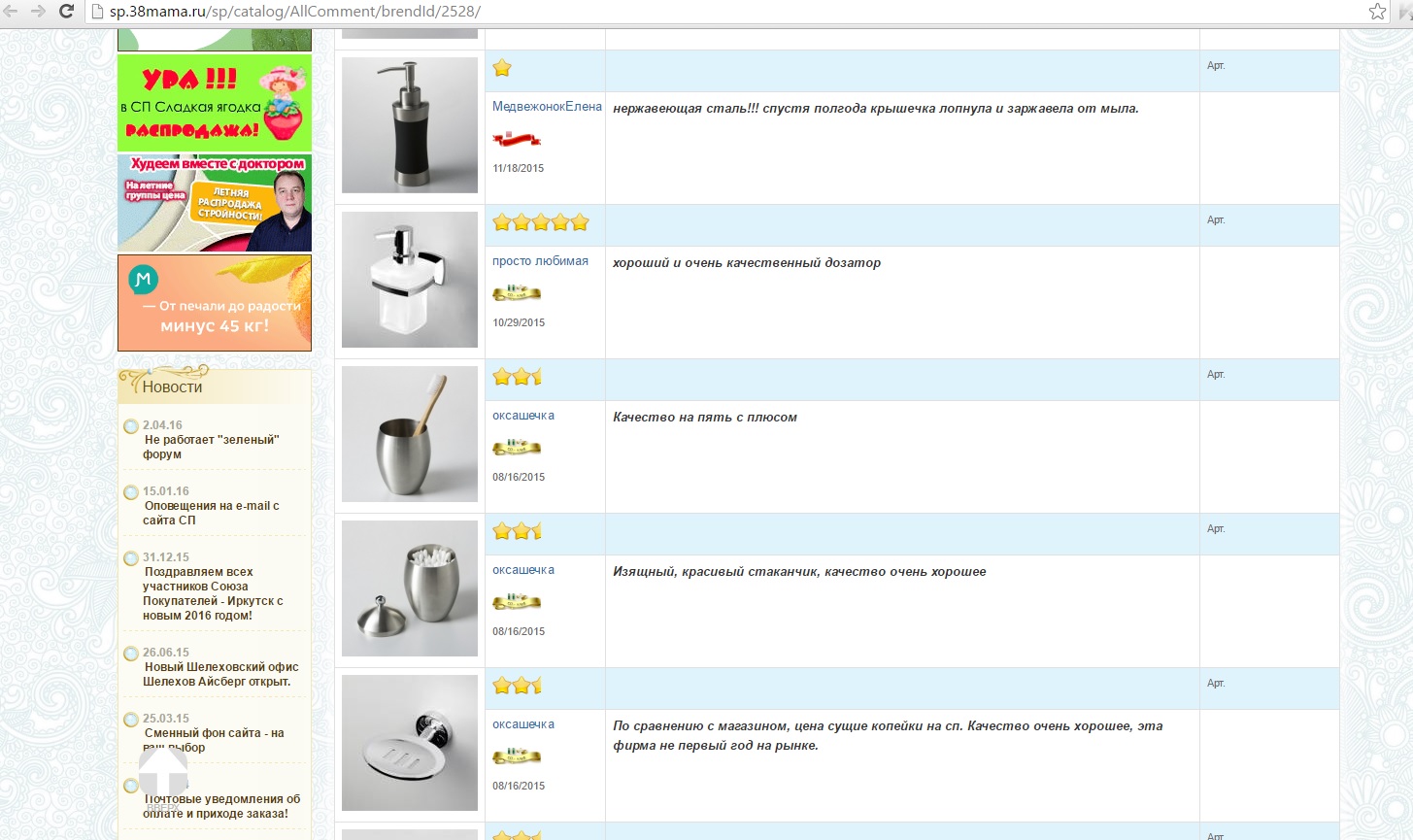Screen dimensions: 1413x840
Task: Open news 'Оповещения на e-mail с сайта СП'
Action: [x=211, y=513]
